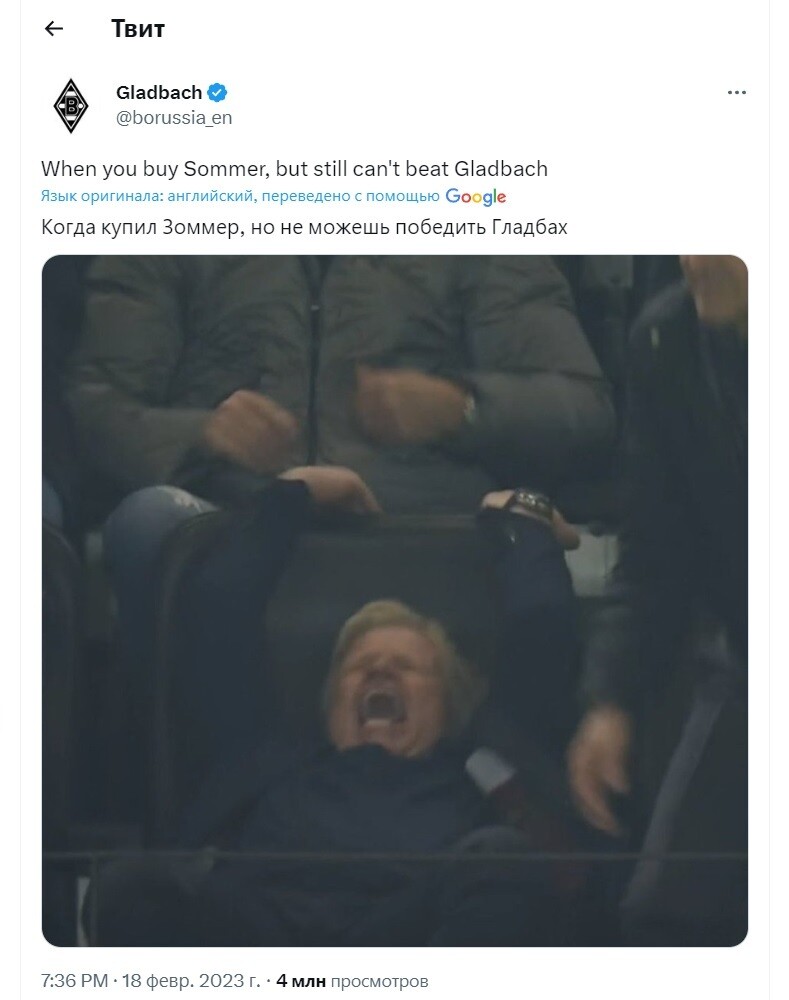Click the 4 млн просмотров view count

click(x=351, y=980)
